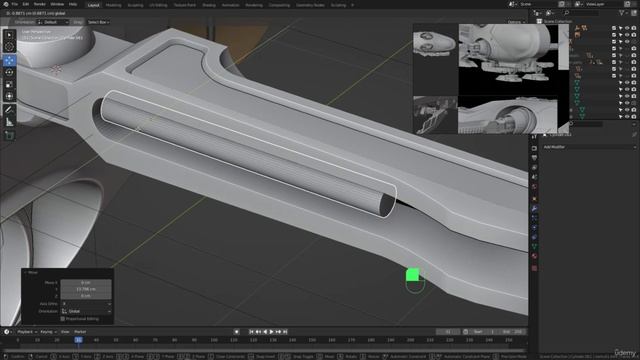The image size is (640, 360).
Task: Open the Options dropdown in viewport header
Action: pyautogui.click(x=516, y=22)
